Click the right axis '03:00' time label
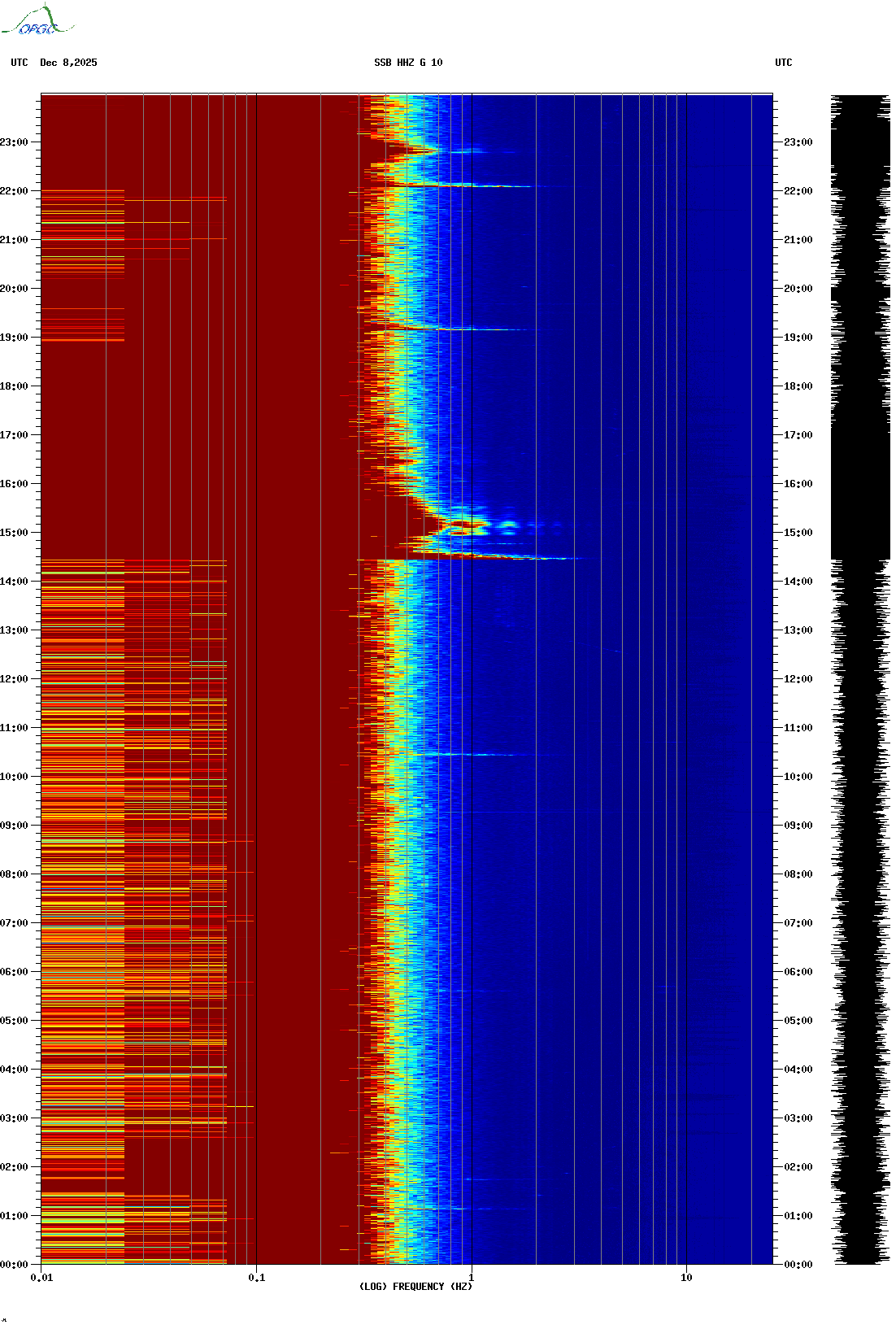The width and height of the screenshot is (896, 1329). [x=798, y=1118]
